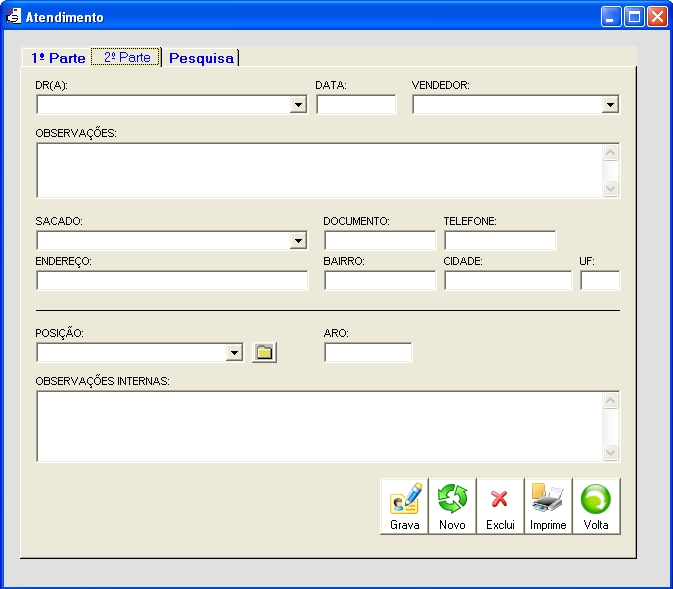Image resolution: width=673 pixels, height=589 pixels.
Task: Expand the VENDEDOR dropdown arrow
Action: [x=610, y=105]
